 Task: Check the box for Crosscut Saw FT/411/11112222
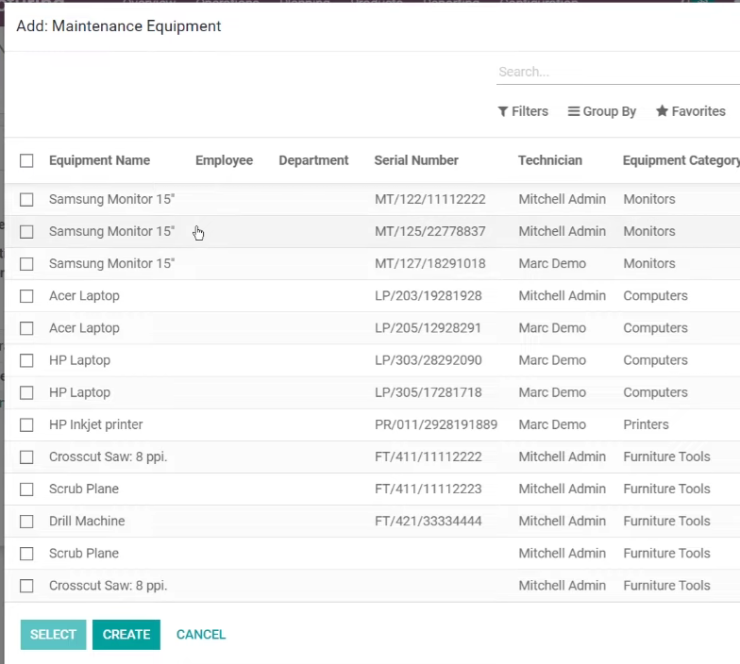(26, 457)
